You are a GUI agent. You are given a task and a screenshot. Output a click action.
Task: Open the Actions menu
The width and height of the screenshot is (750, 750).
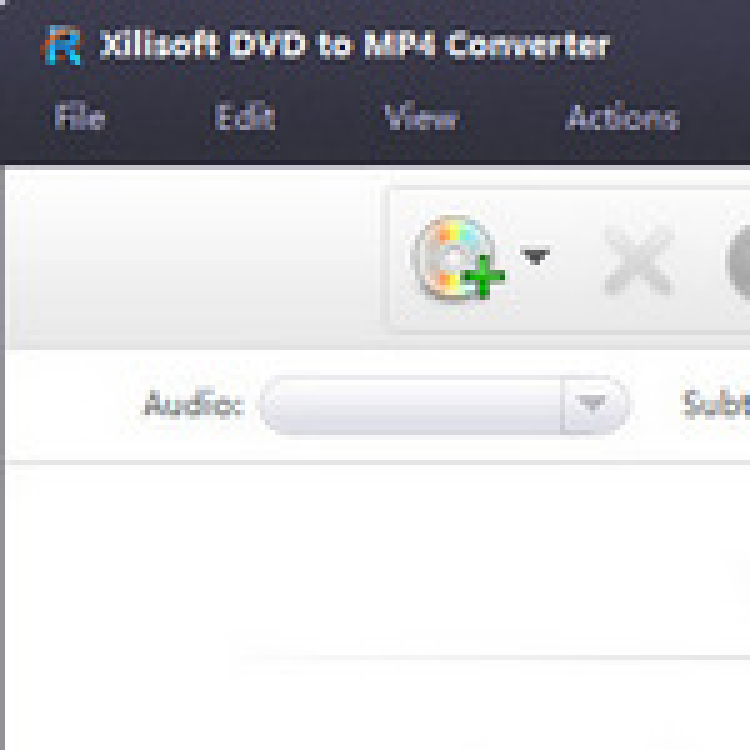coord(622,117)
